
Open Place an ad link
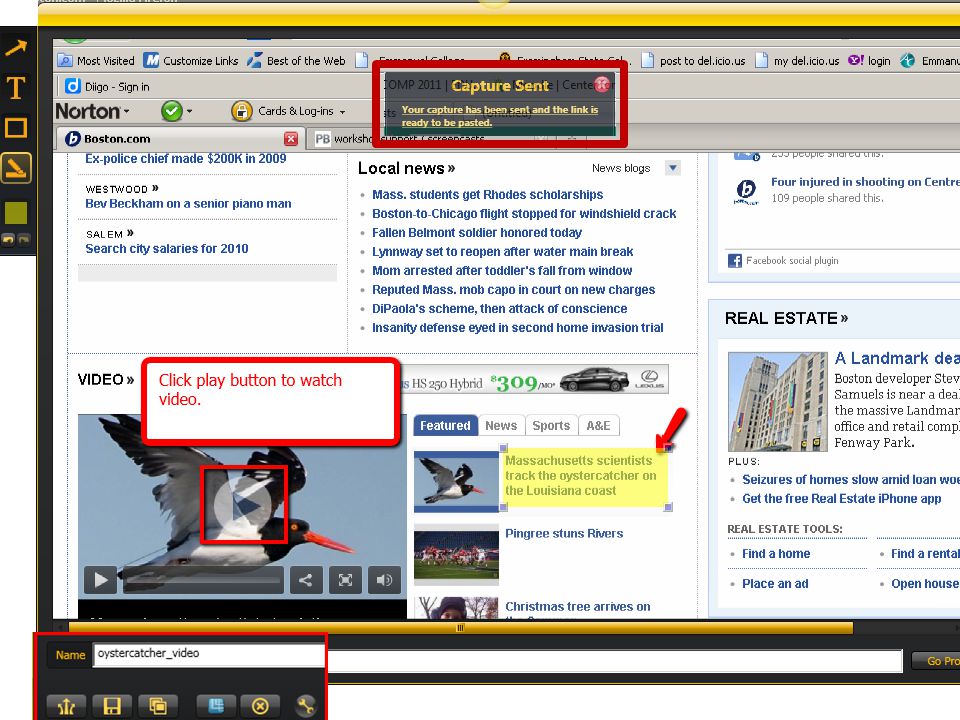(x=775, y=583)
